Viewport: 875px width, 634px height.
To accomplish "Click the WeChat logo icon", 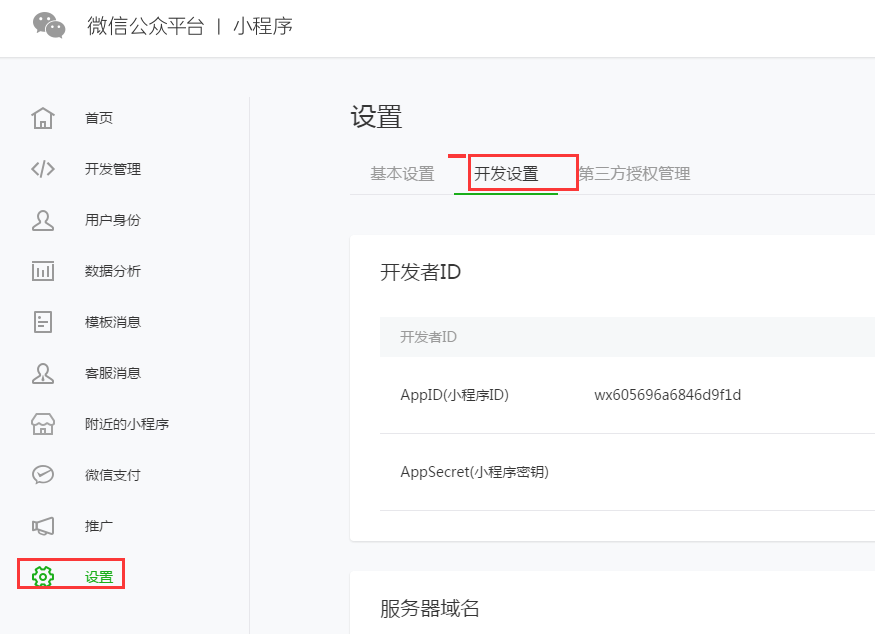I will (49, 26).
